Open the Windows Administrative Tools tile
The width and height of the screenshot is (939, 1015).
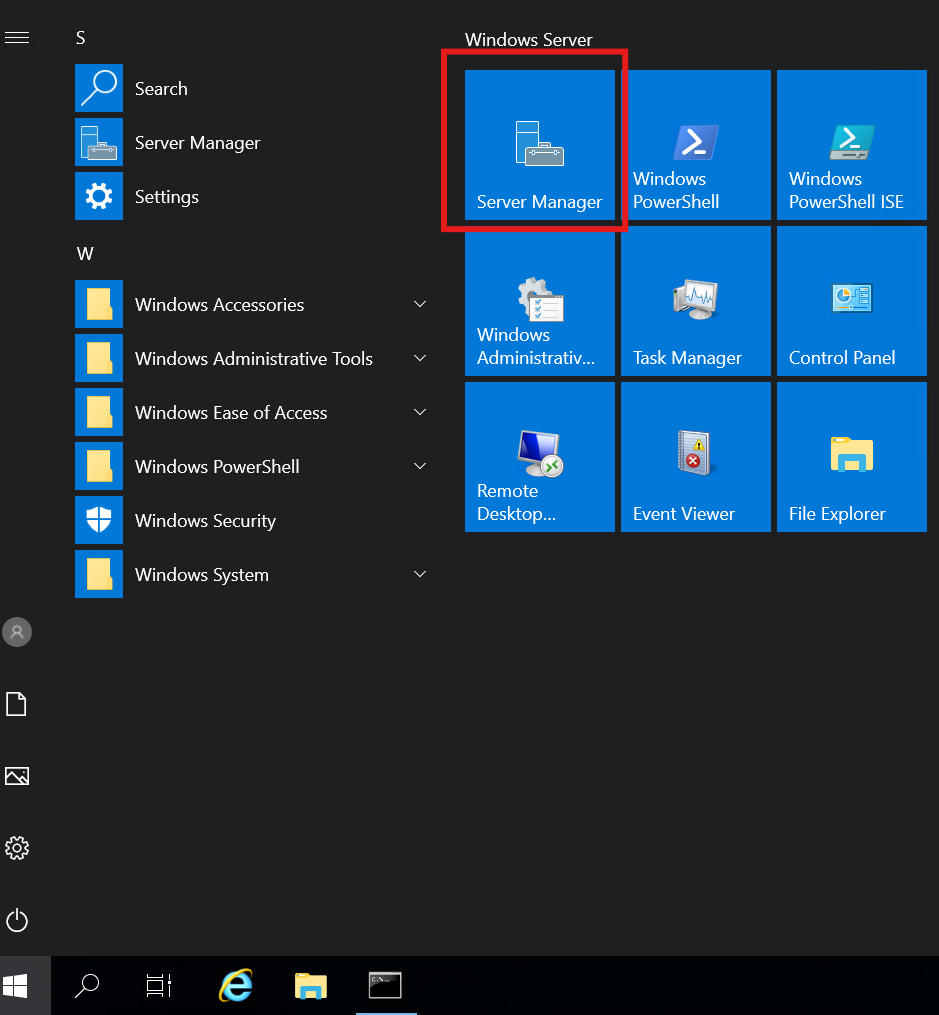pyautogui.click(x=539, y=302)
